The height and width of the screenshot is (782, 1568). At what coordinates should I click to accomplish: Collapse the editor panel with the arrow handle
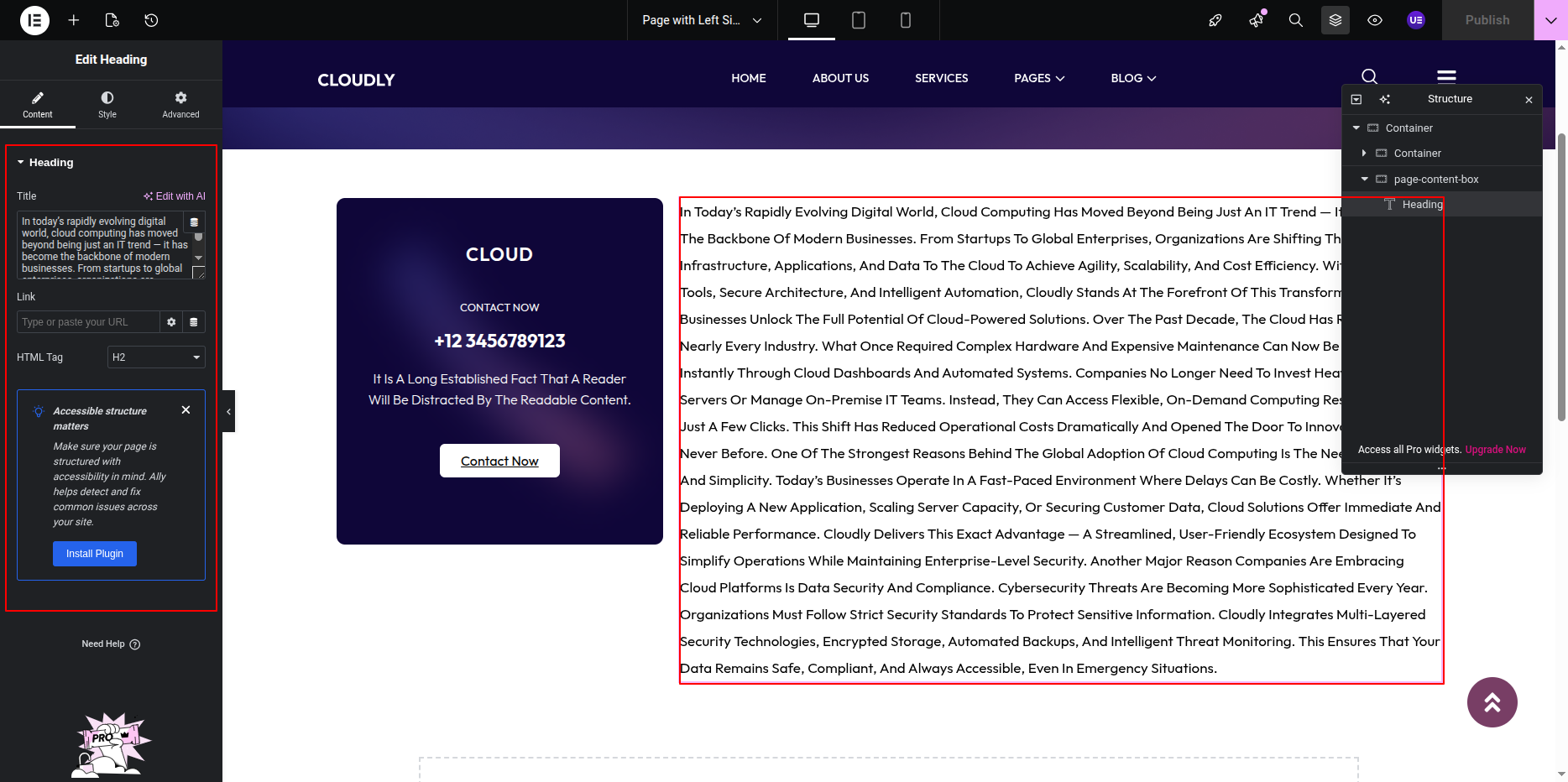[228, 411]
